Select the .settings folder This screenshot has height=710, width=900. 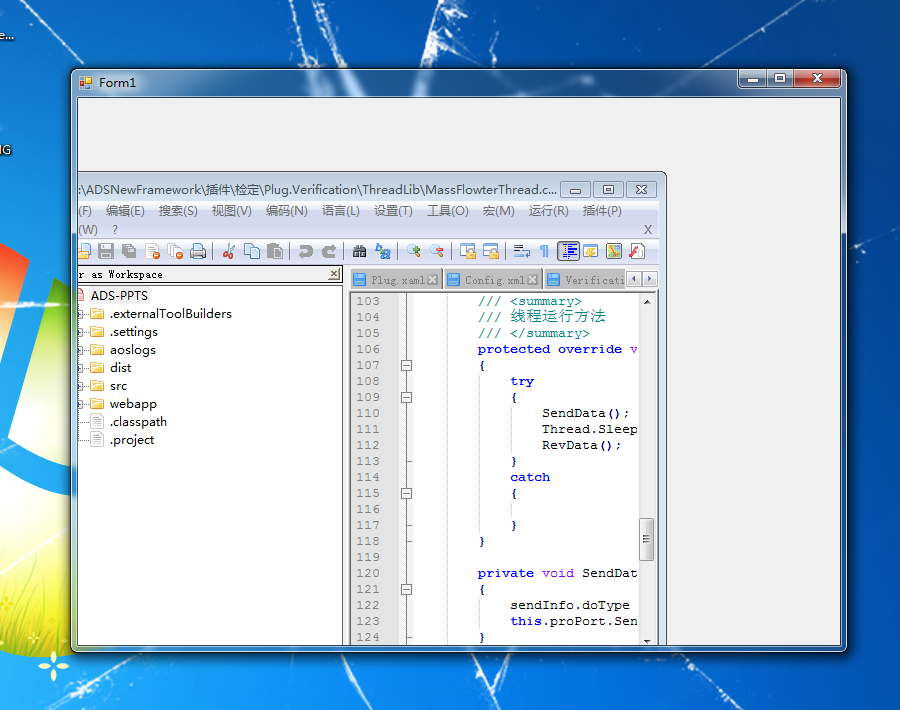134,332
